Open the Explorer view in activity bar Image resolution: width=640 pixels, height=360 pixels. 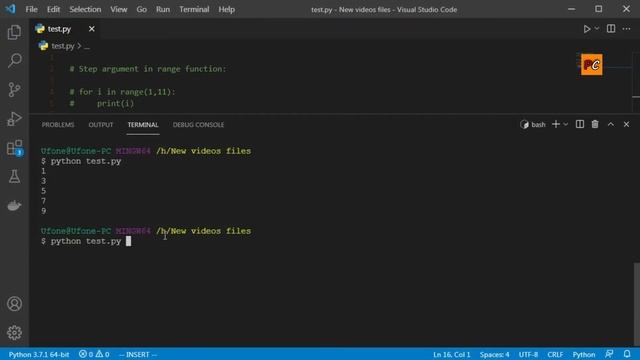tap(14, 32)
